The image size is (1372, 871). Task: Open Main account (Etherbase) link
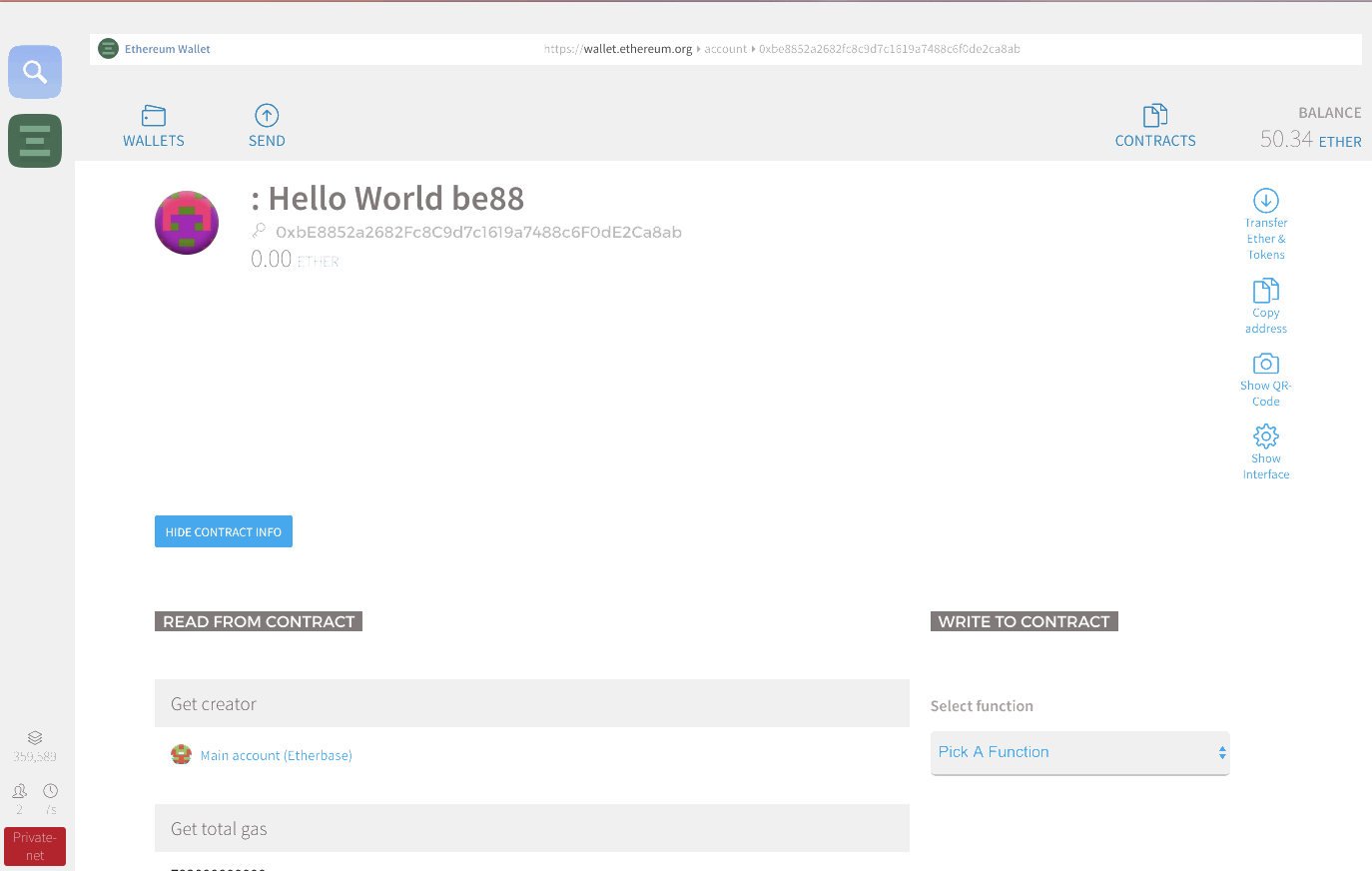point(276,755)
